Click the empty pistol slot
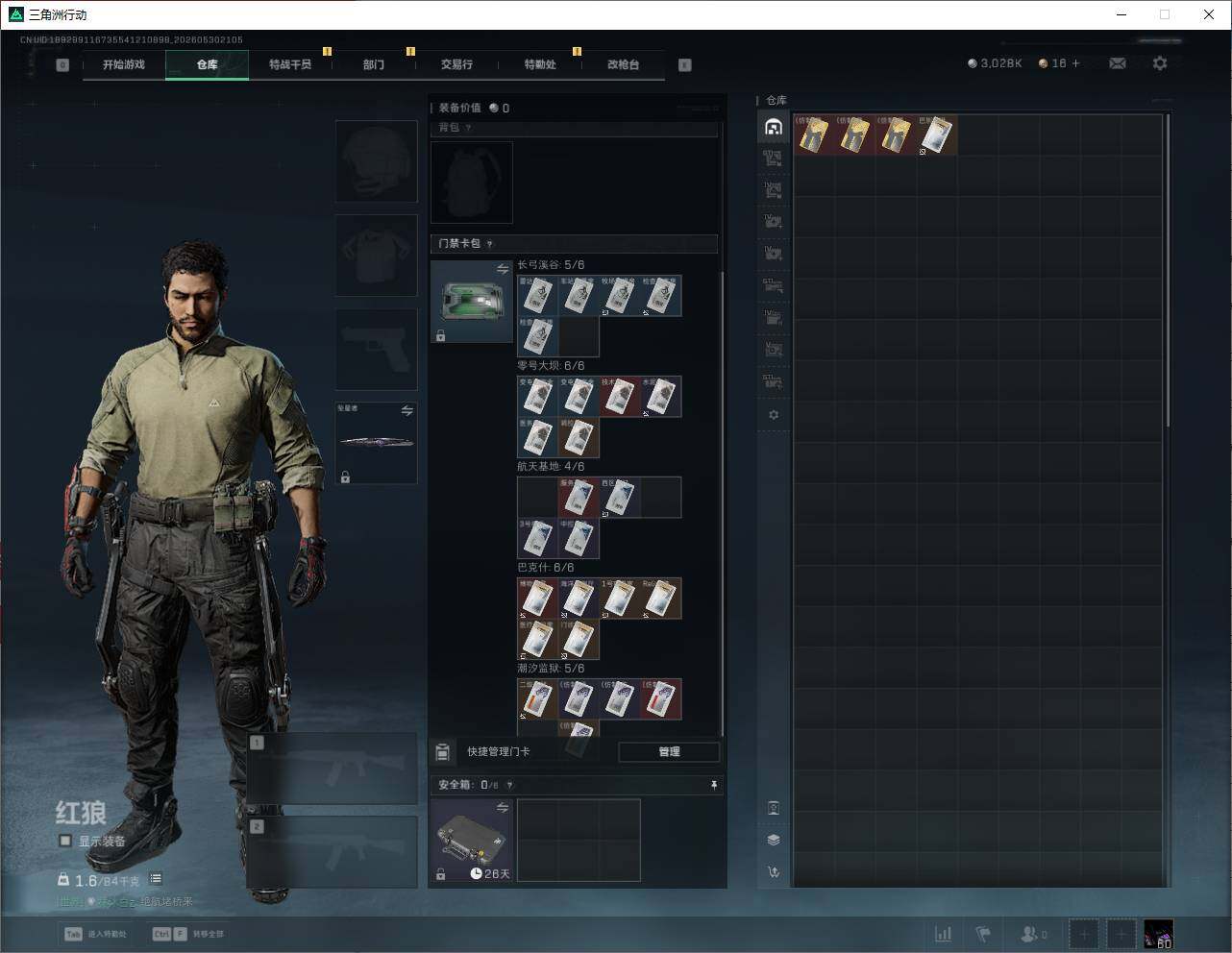This screenshot has height=953, width=1232. [x=377, y=350]
